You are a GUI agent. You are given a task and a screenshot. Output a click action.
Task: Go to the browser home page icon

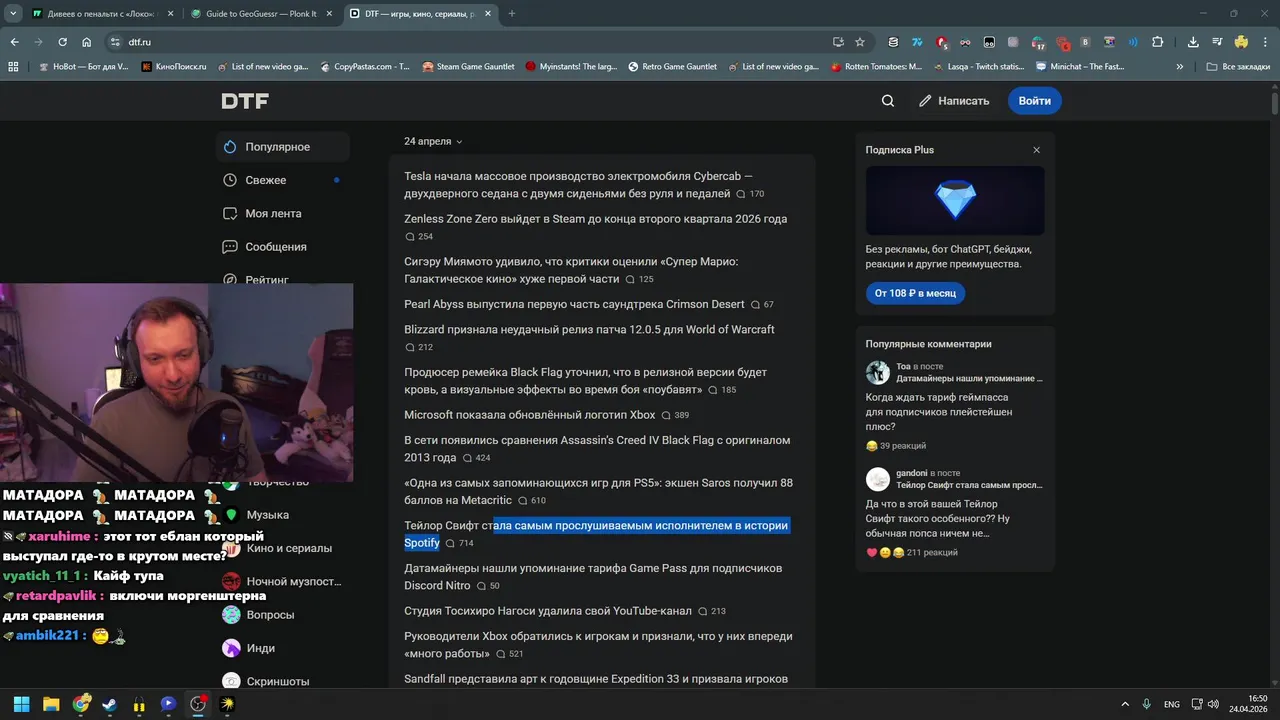tap(87, 42)
